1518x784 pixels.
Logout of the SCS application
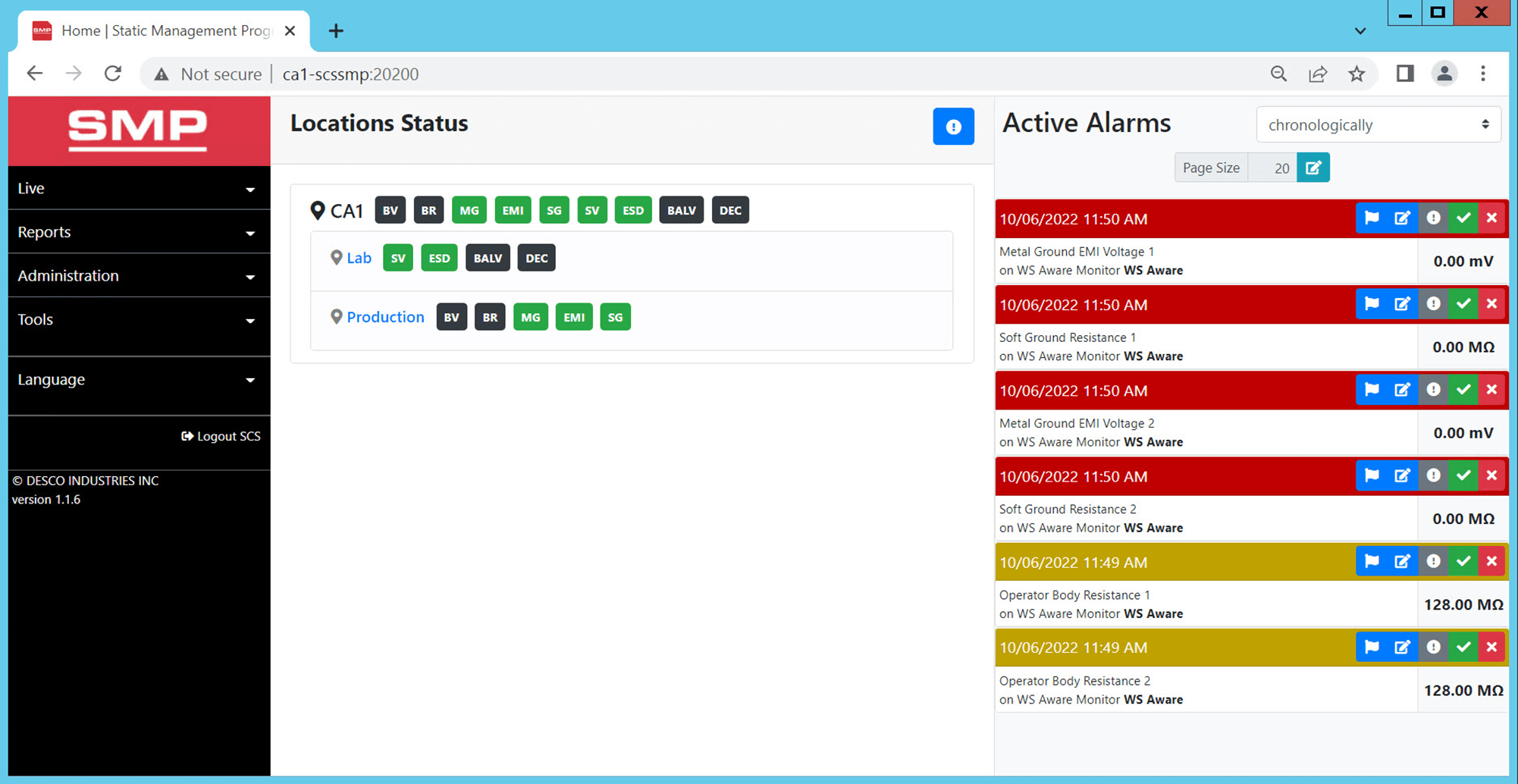(x=221, y=435)
